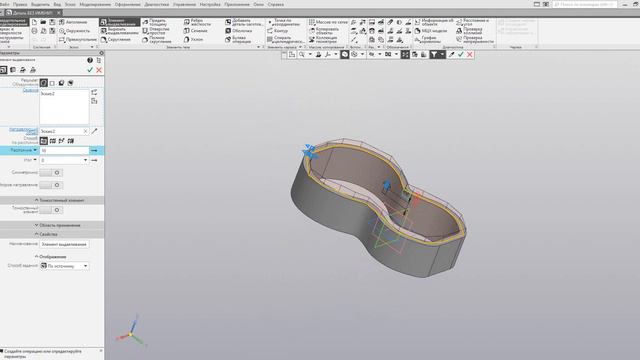Open Угол value dropdown arrow
This screenshot has height=360, width=640.
pyautogui.click(x=85, y=160)
